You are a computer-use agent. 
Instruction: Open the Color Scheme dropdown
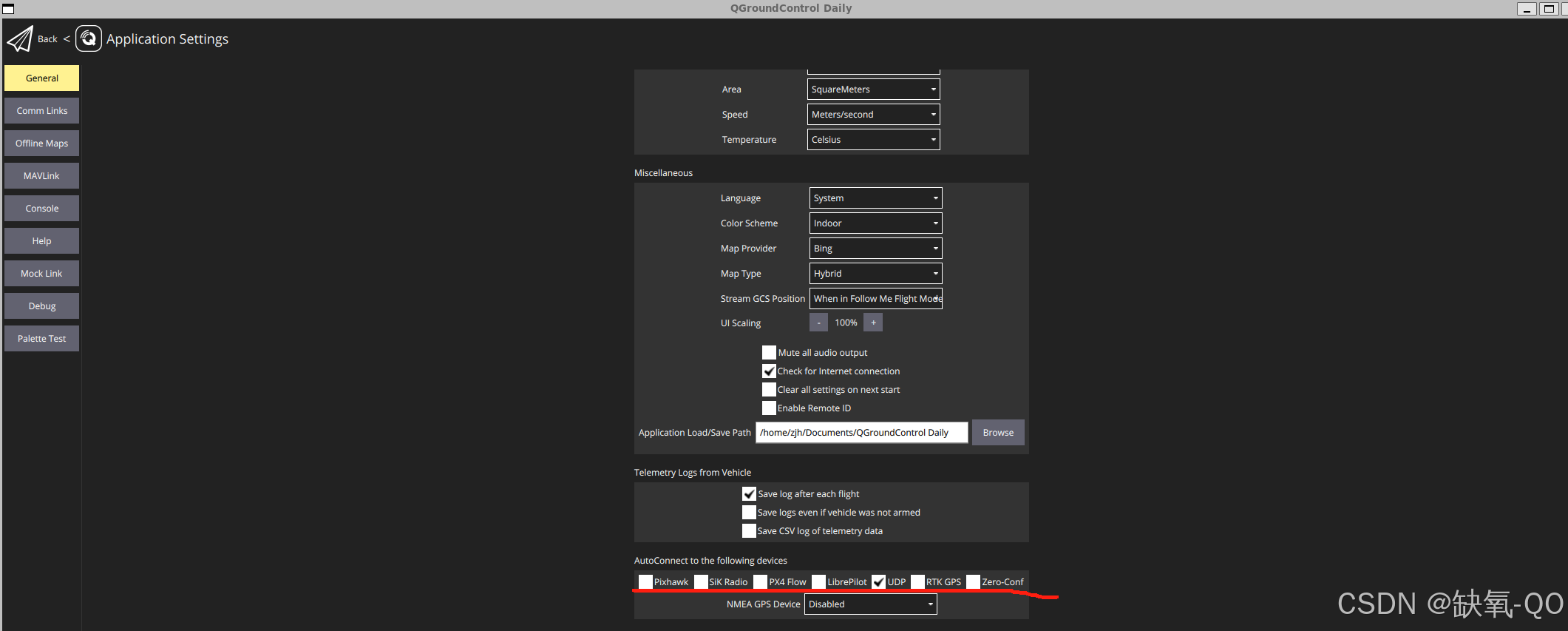tap(875, 223)
